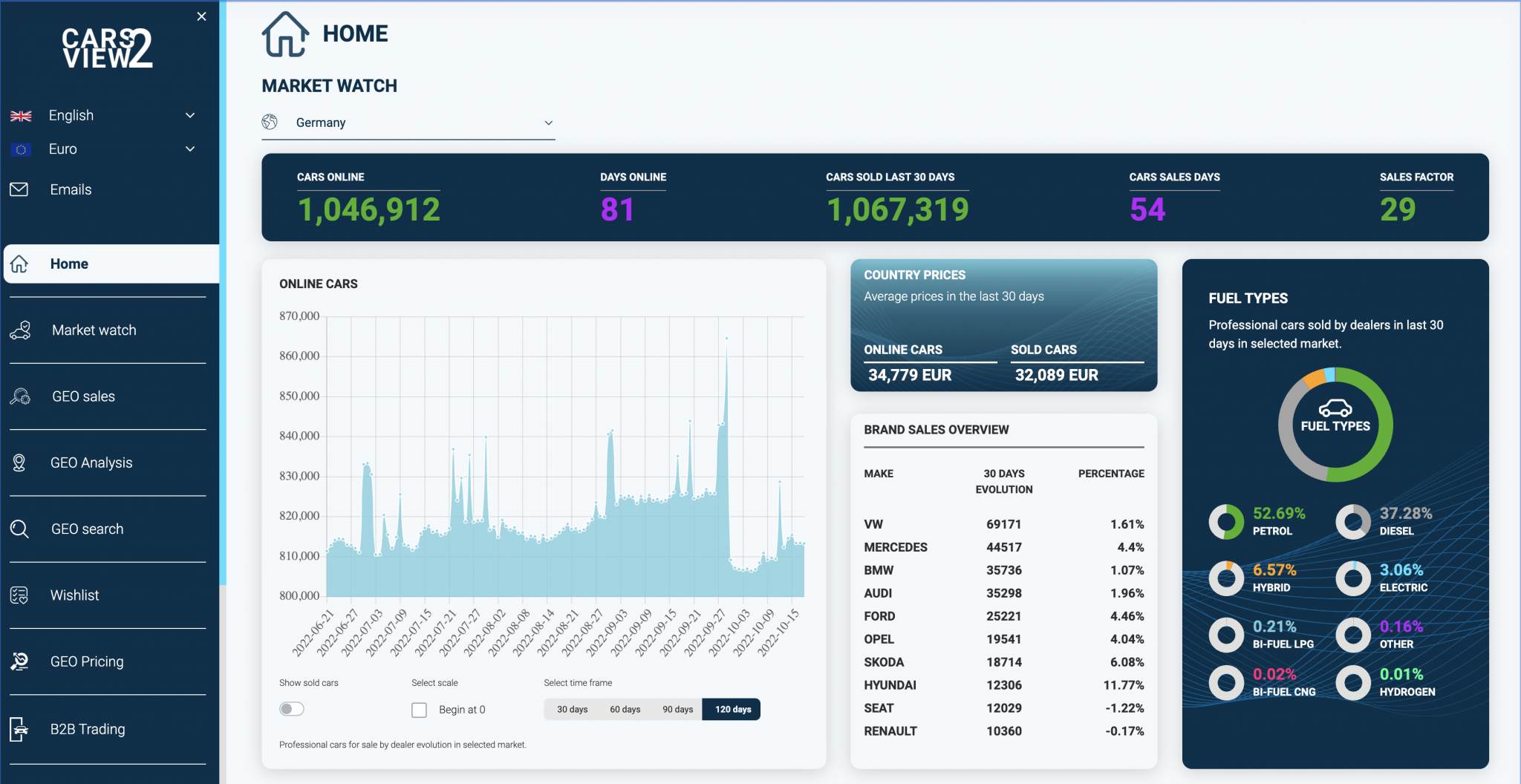1521x784 pixels.
Task: Click the peak point on Online Cars chart
Action: tap(726, 339)
